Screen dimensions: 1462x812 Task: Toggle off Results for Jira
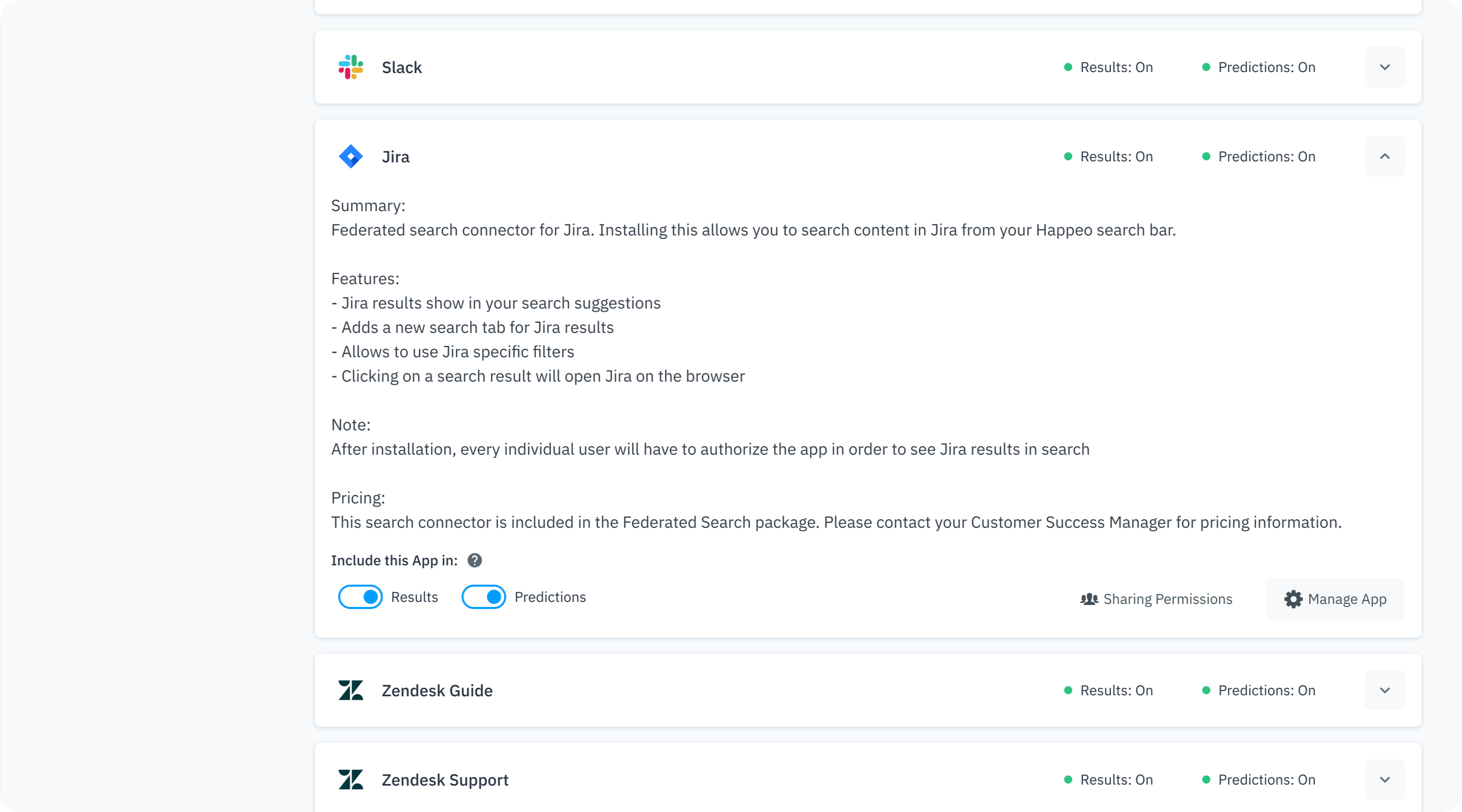tap(360, 596)
